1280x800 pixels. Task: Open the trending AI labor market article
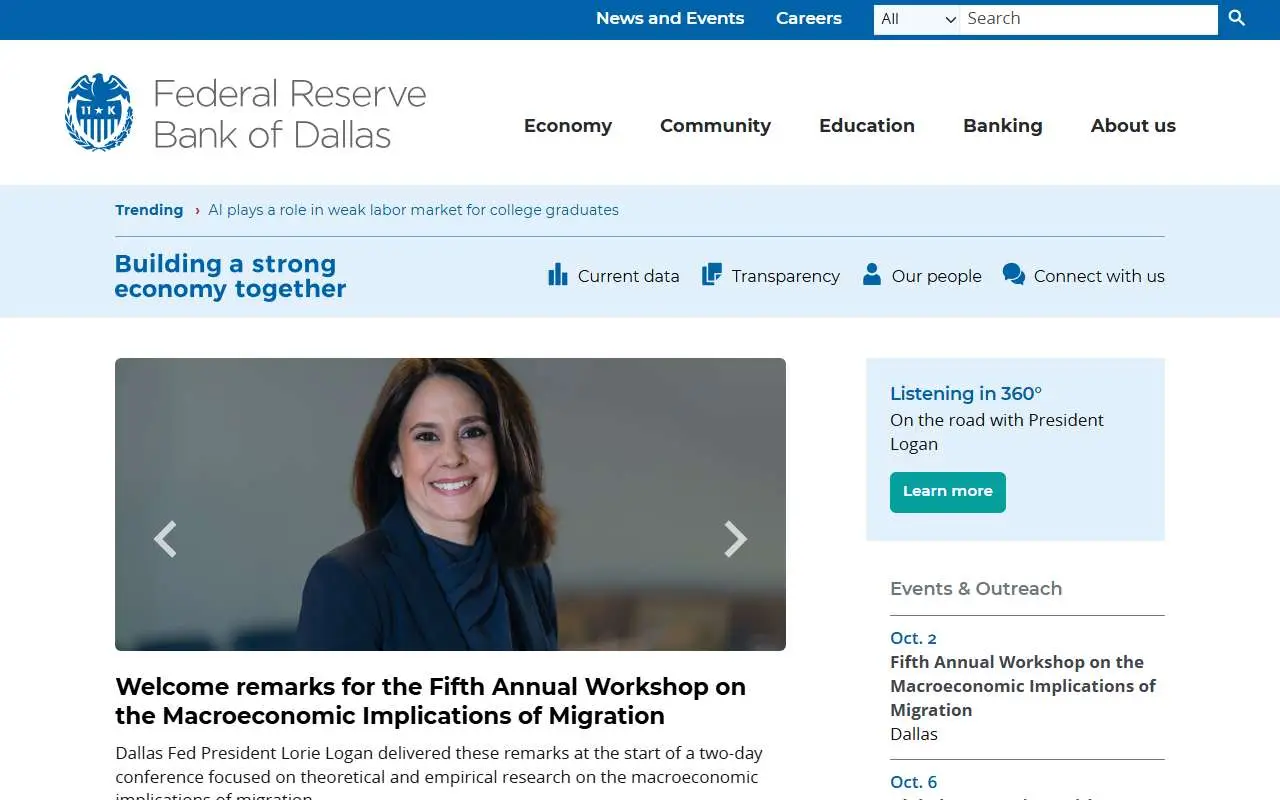(413, 210)
